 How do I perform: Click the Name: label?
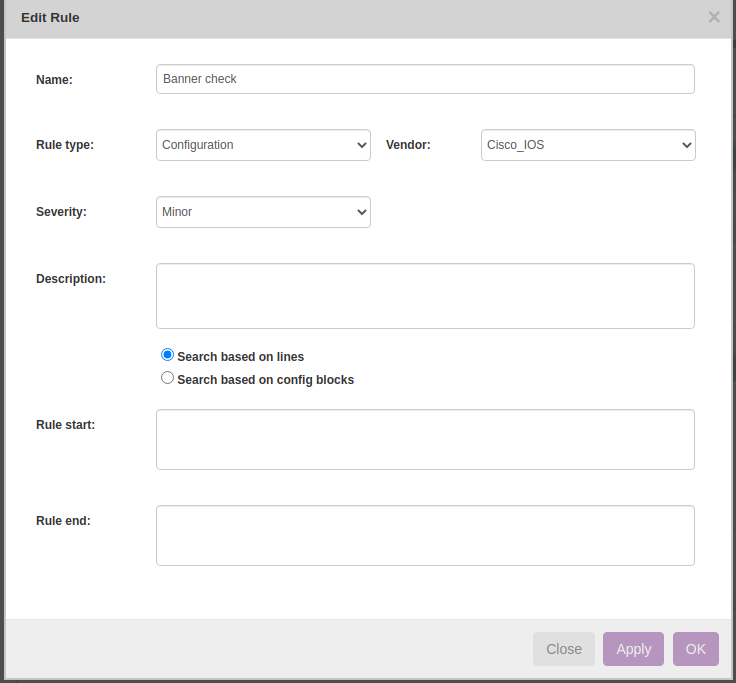click(54, 80)
